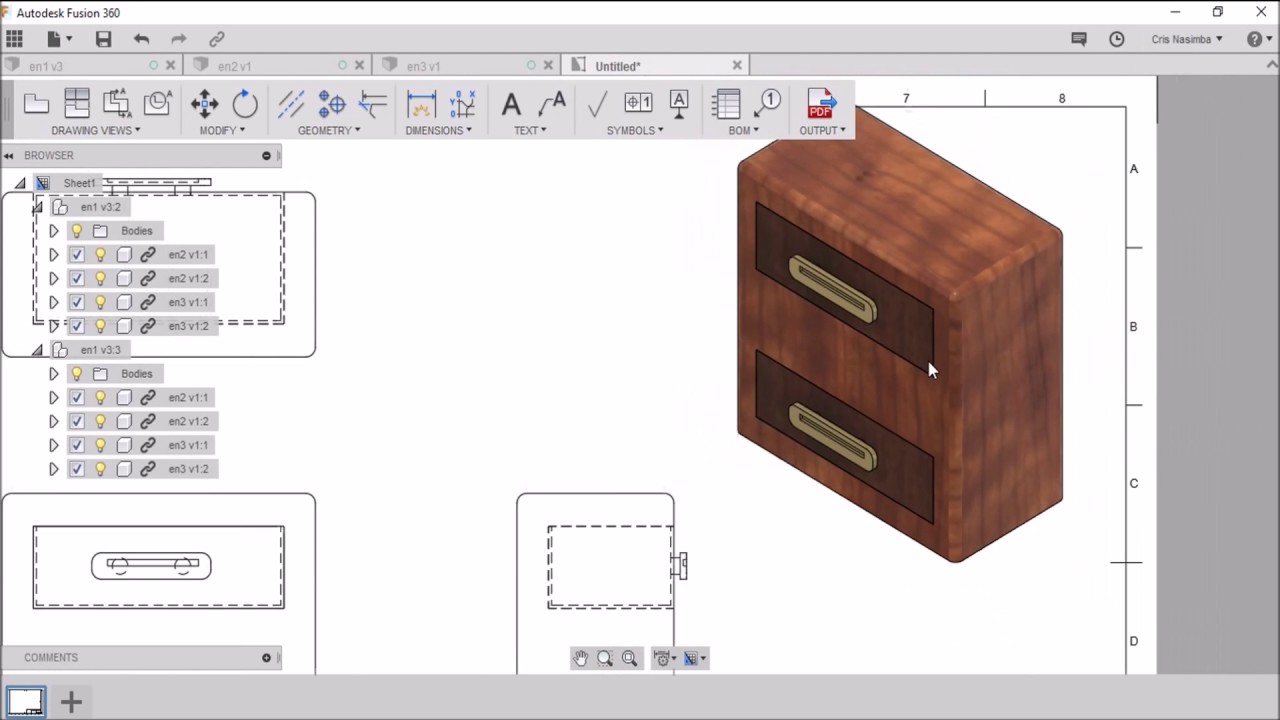This screenshot has width=1280, height=720.
Task: Toggle en2 v1:2 lightbulb under en1 v3:3
Action: (100, 421)
